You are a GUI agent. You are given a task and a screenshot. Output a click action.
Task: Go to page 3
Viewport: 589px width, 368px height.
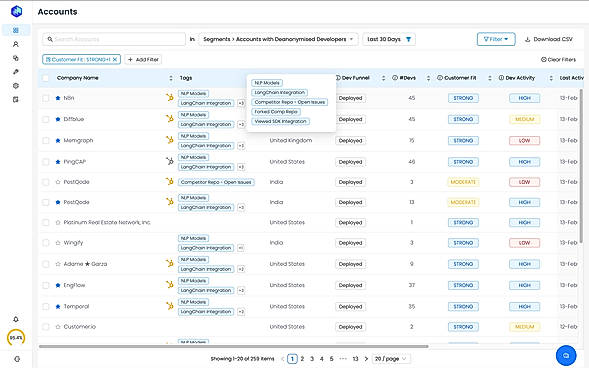(312, 359)
